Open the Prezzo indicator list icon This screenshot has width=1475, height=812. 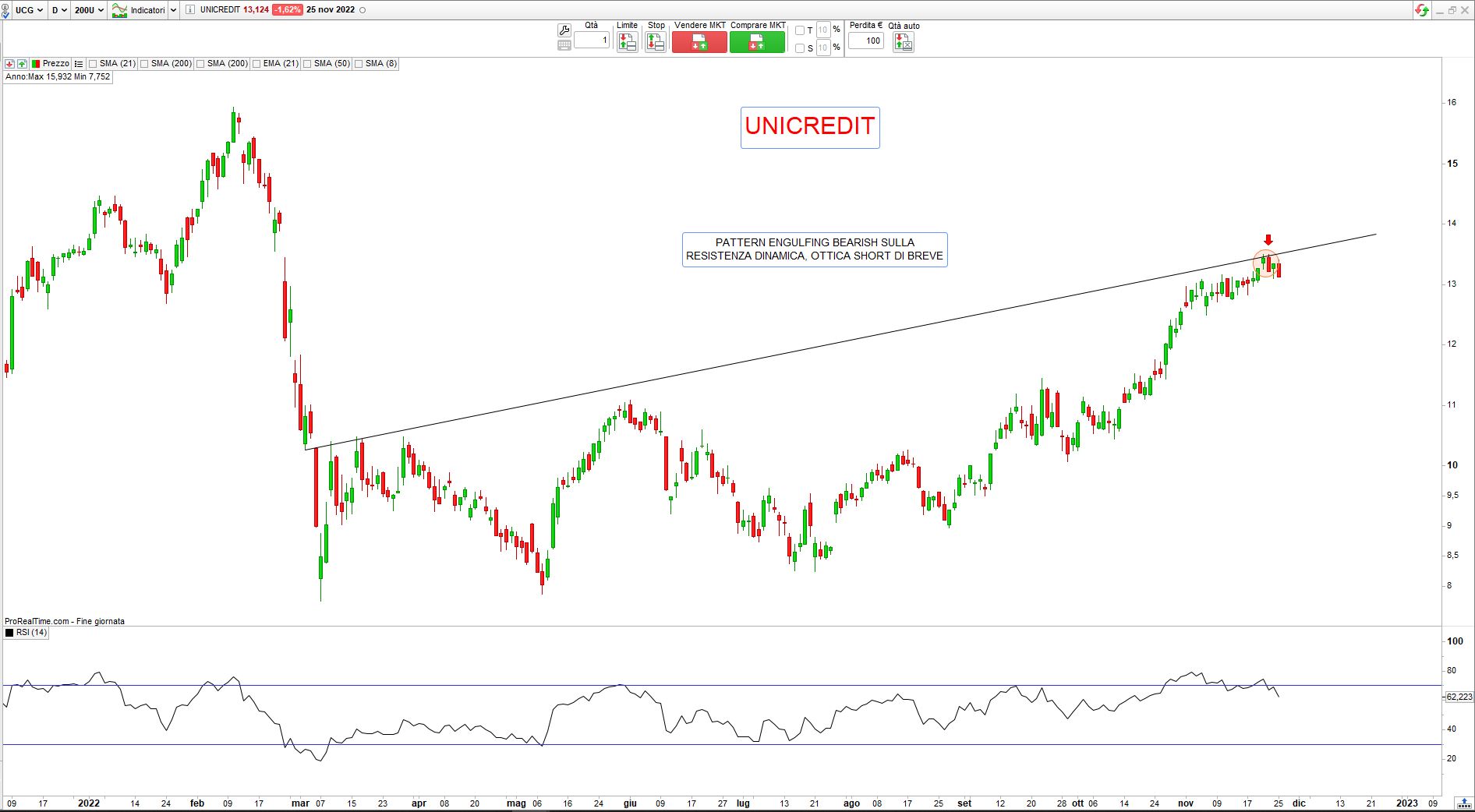click(x=78, y=64)
